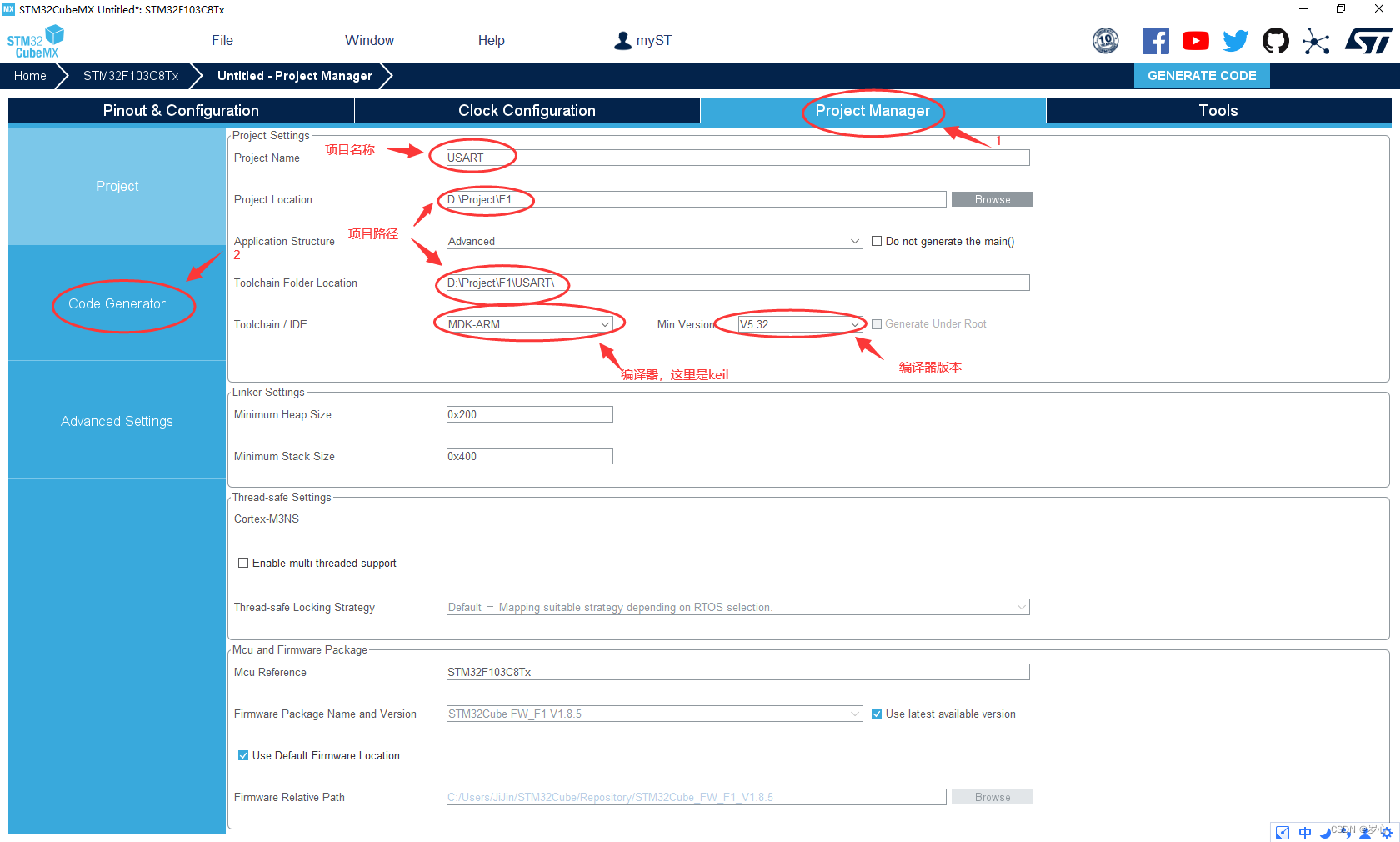Open the Help menu
The height and width of the screenshot is (842, 1400).
point(491,40)
